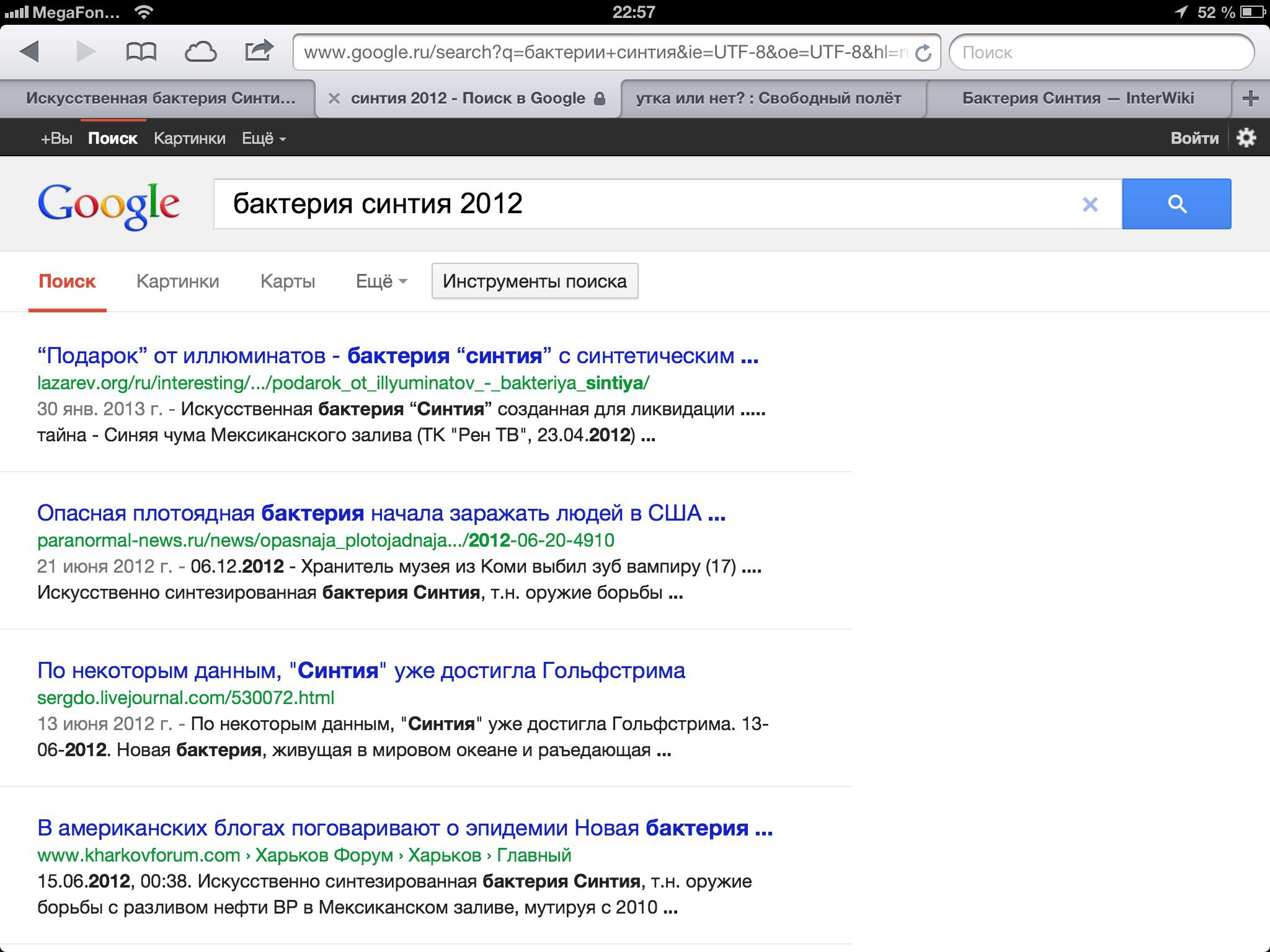Click the Google logo
The image size is (1270, 952).
109,206
